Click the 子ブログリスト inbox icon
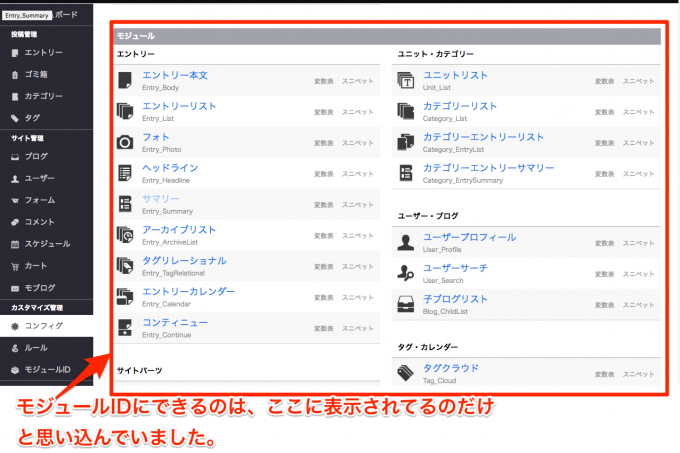Image resolution: width=680 pixels, height=453 pixels. pos(406,304)
